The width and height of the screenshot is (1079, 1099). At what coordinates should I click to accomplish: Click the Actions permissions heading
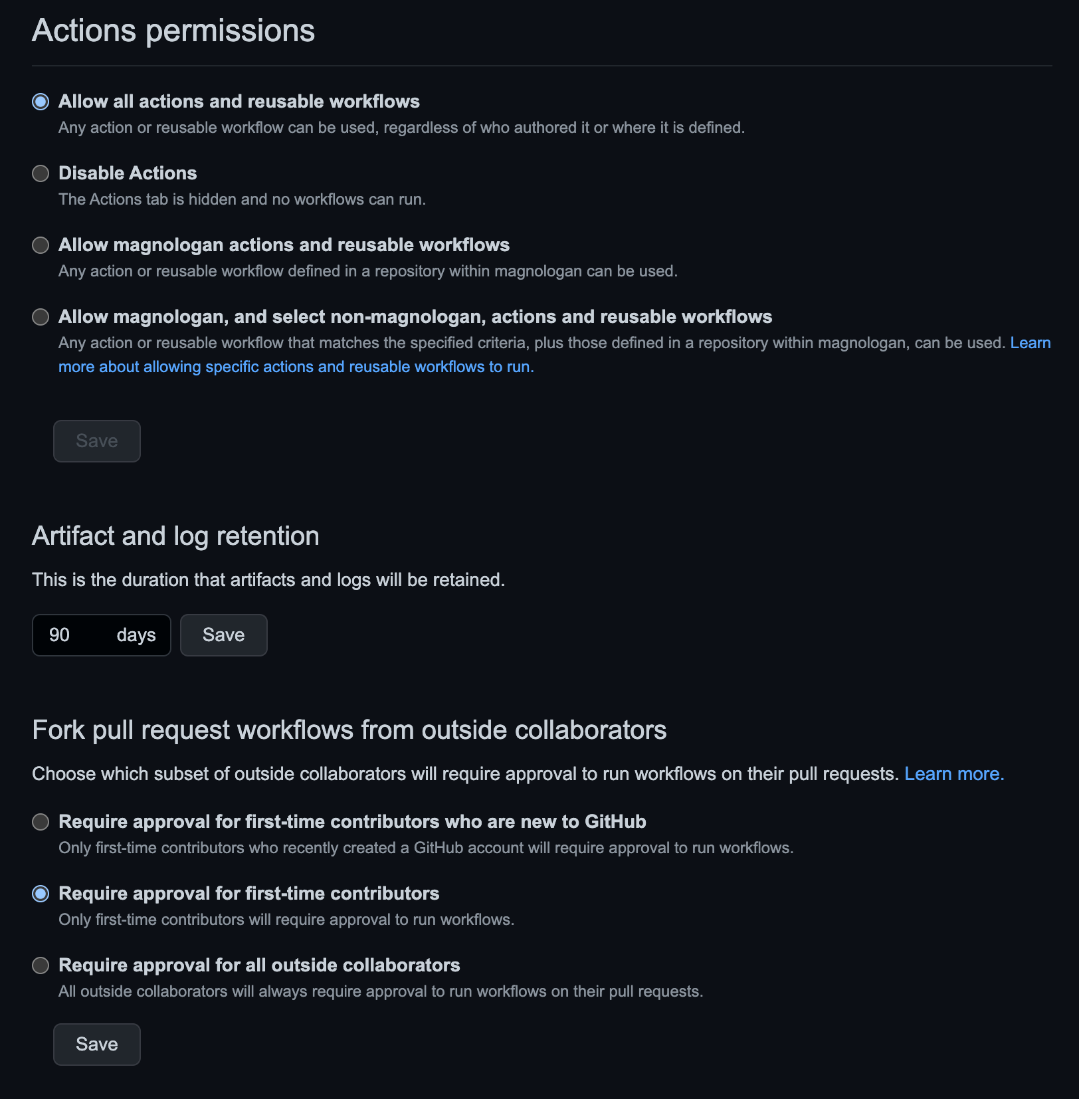(173, 31)
